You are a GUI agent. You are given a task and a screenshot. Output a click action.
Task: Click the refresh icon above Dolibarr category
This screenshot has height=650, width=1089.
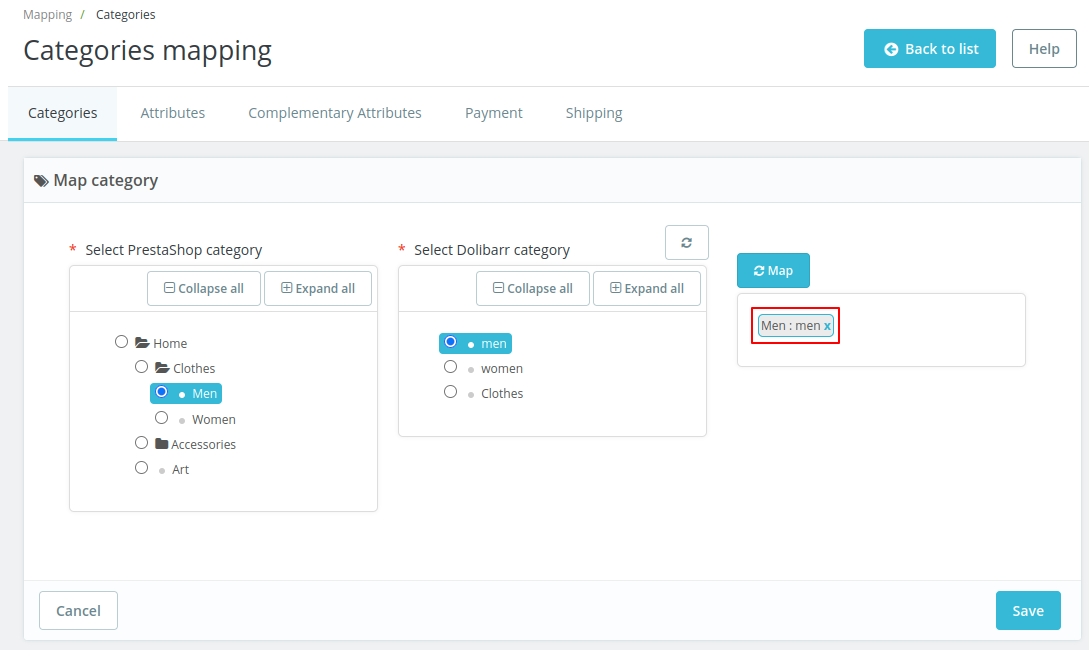click(686, 243)
